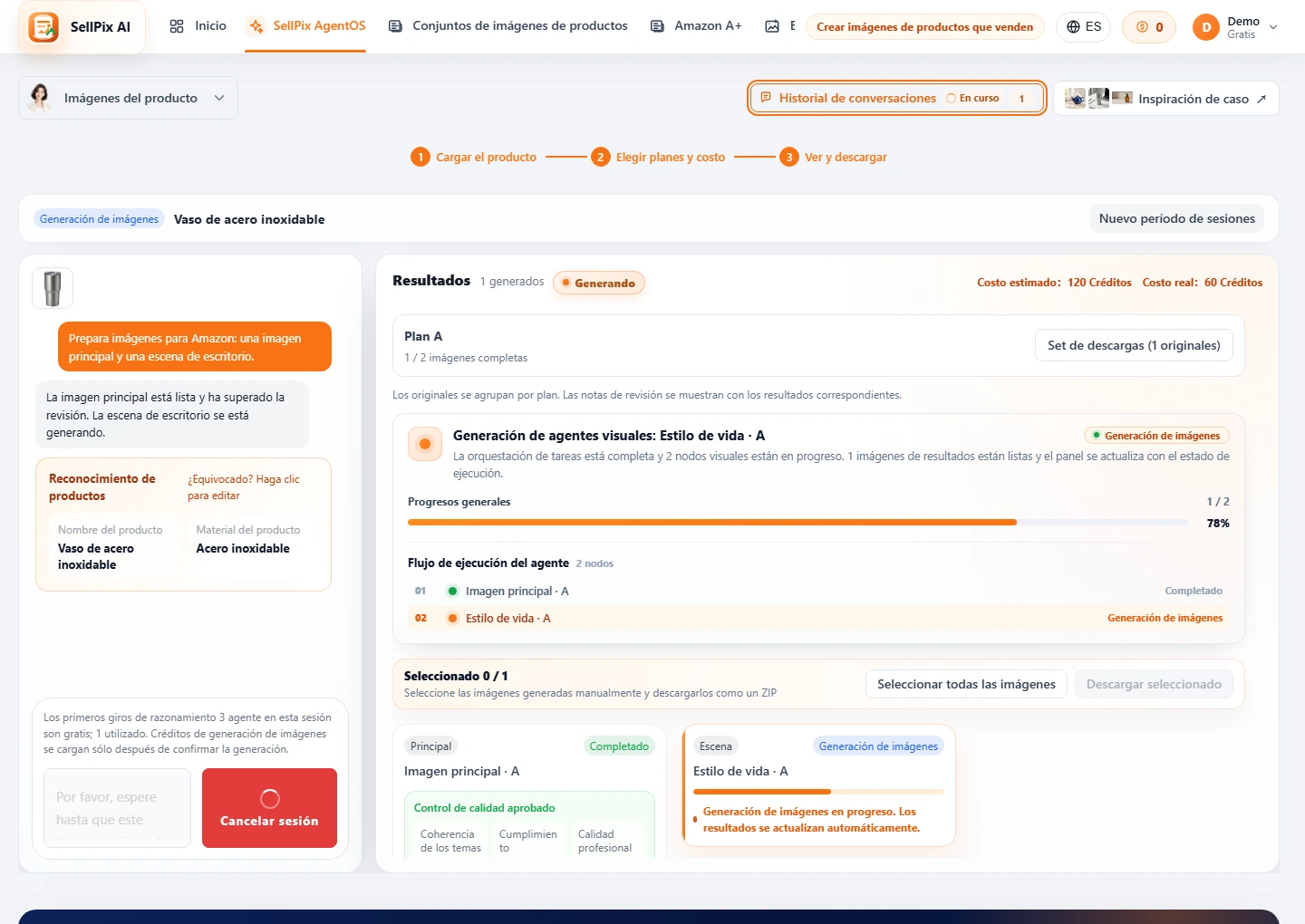The width and height of the screenshot is (1305, 924).
Task: Click the Principal label on main image card
Action: pos(430,746)
